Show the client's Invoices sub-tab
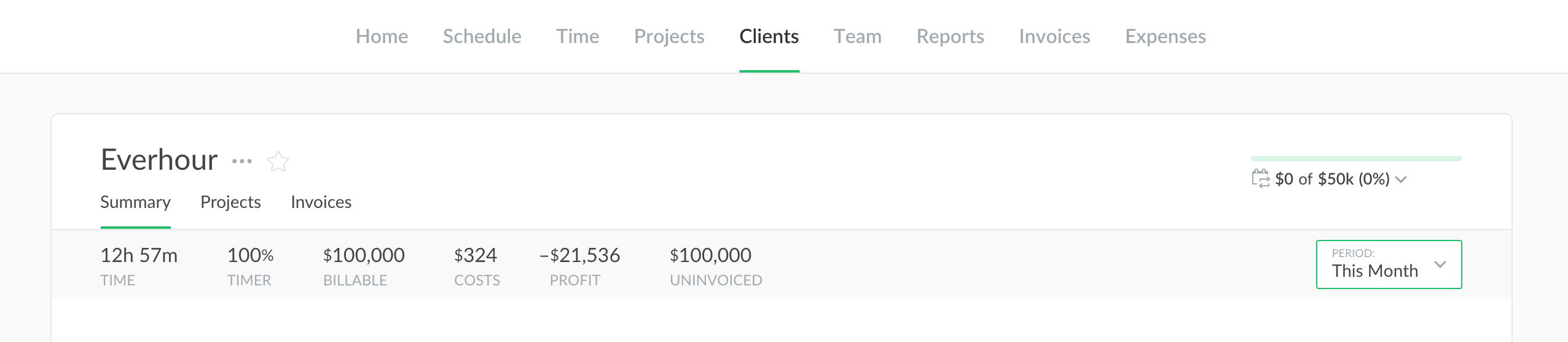 pyautogui.click(x=321, y=202)
